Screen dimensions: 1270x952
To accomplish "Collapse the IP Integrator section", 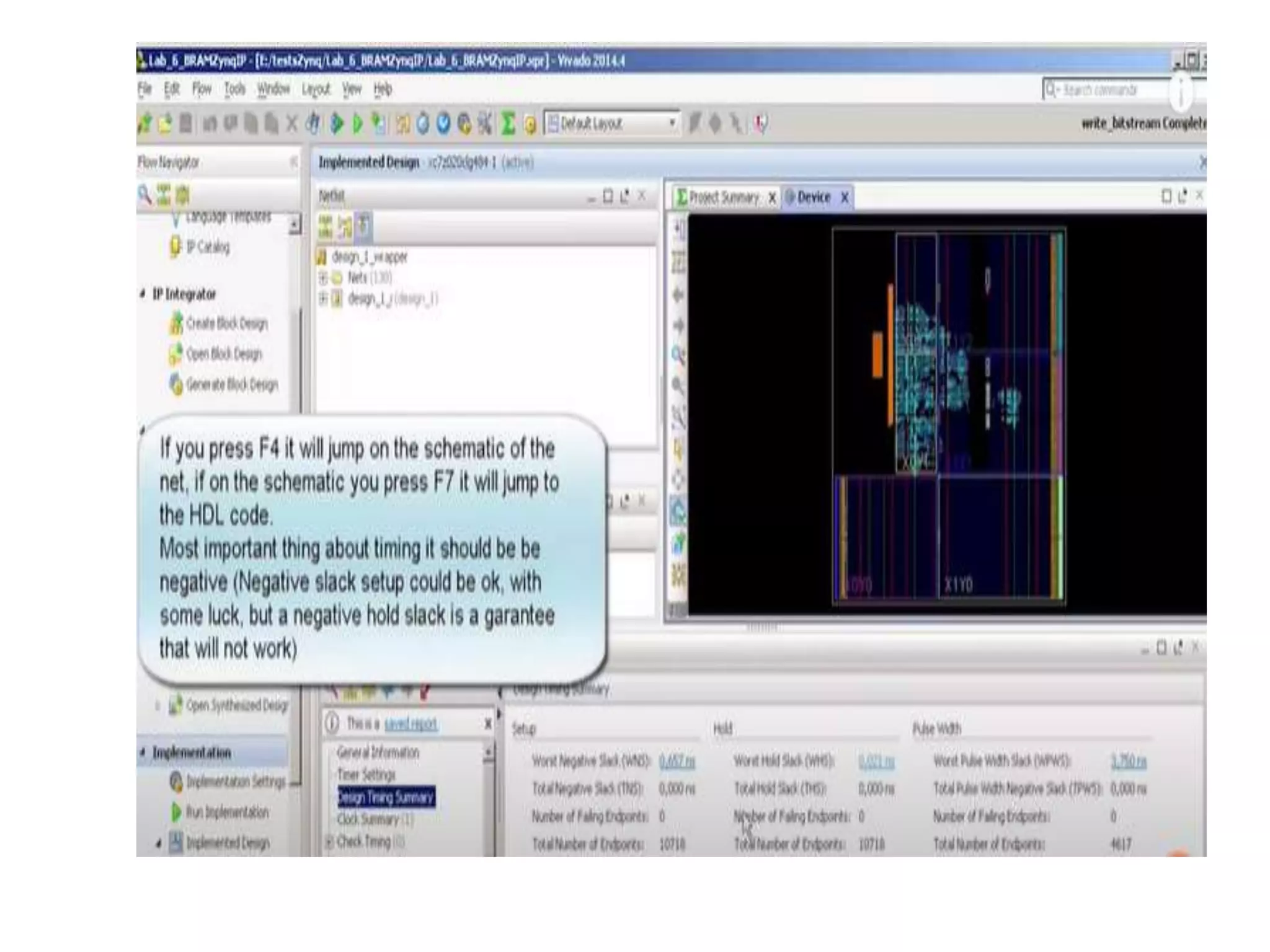I will [x=143, y=294].
